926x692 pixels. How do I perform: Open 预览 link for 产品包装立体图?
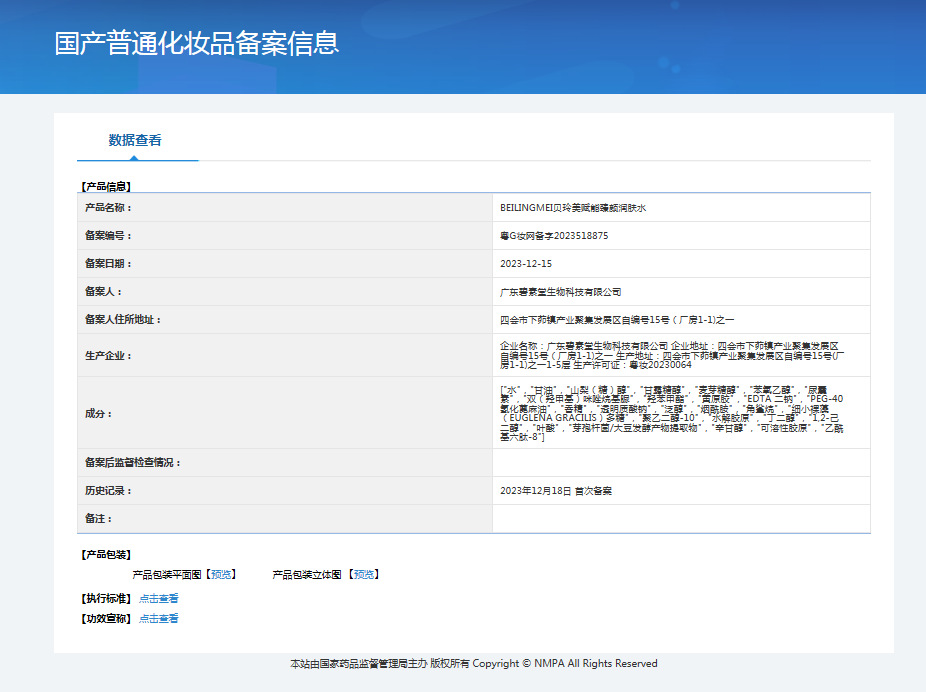point(364,574)
